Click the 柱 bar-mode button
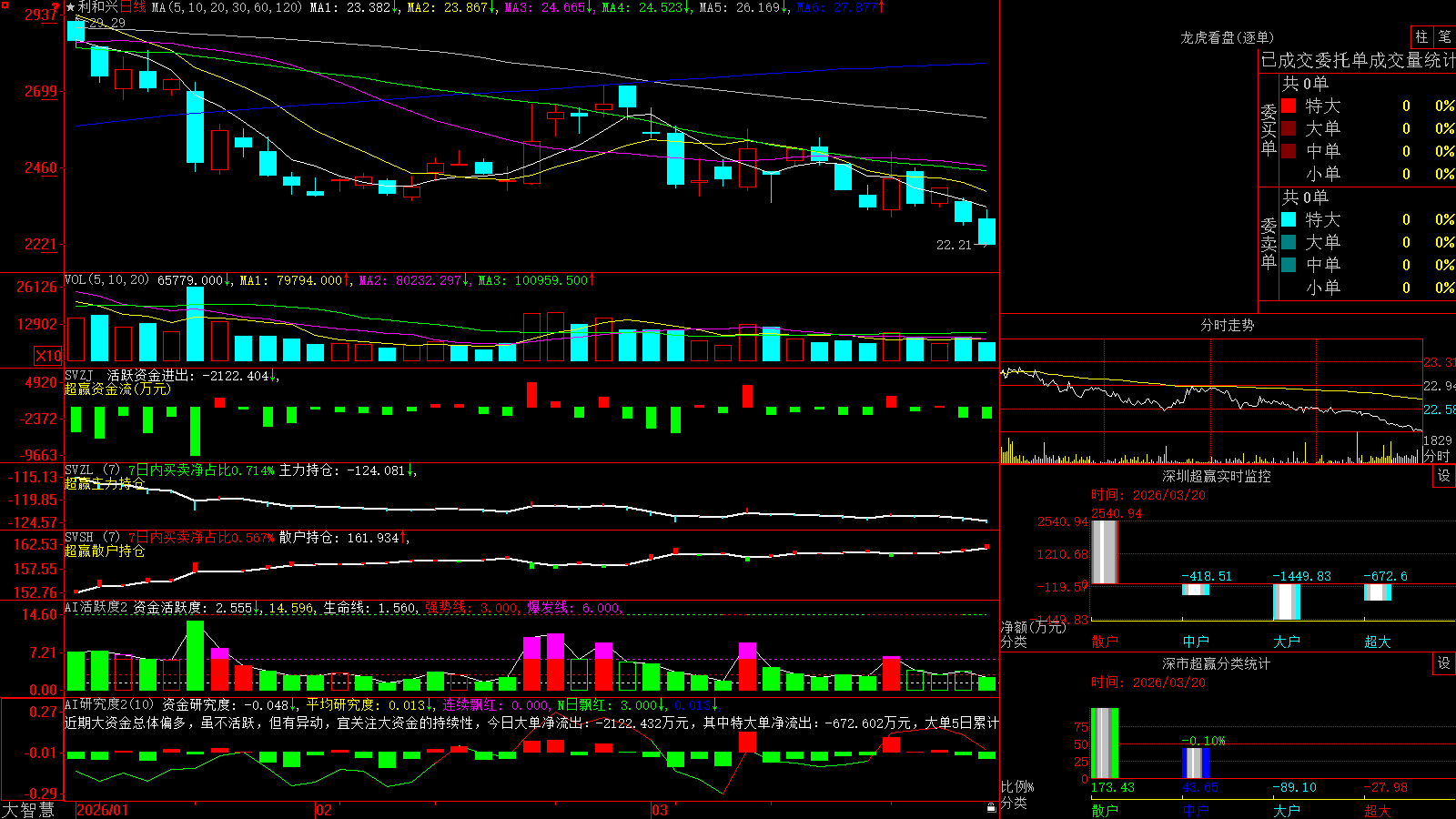Screen dimensions: 1456x819 click(x=1421, y=36)
